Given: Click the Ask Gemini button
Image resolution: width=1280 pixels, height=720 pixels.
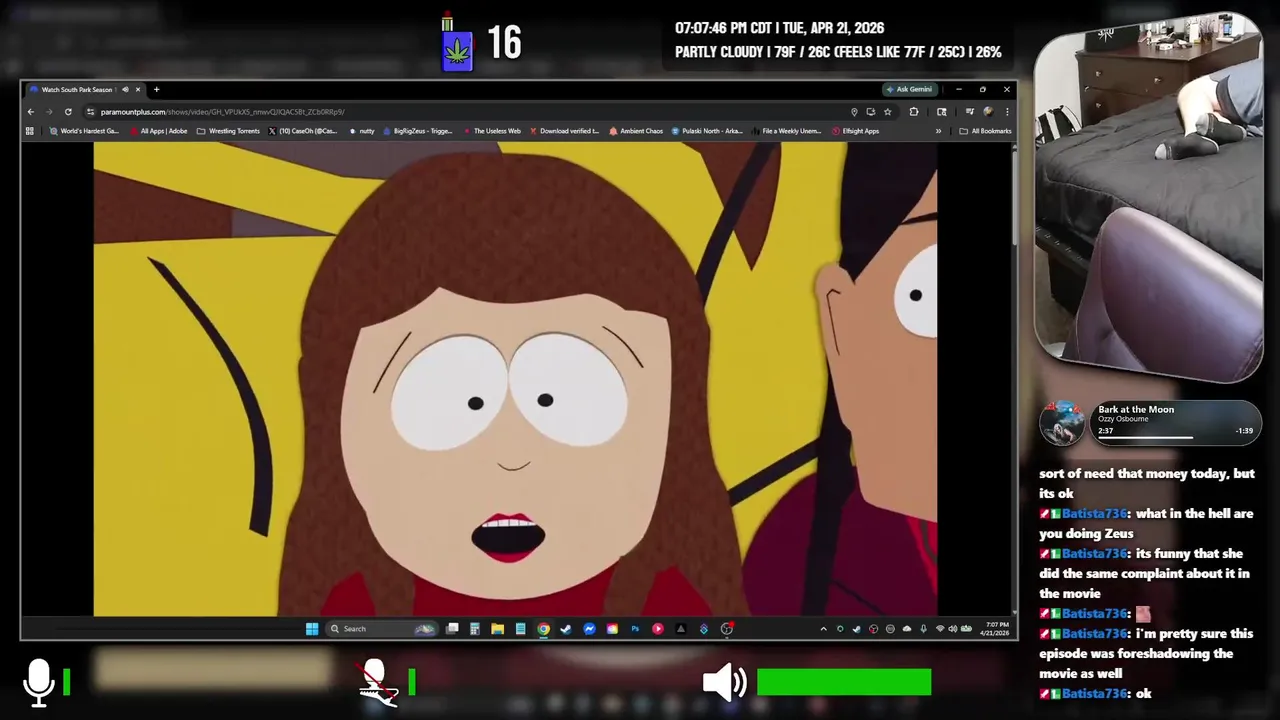Looking at the screenshot, I should pyautogui.click(x=909, y=89).
